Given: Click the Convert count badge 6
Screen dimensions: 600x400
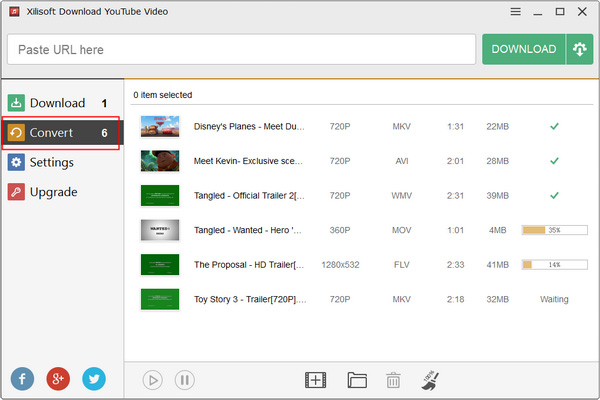Looking at the screenshot, I should [104, 133].
